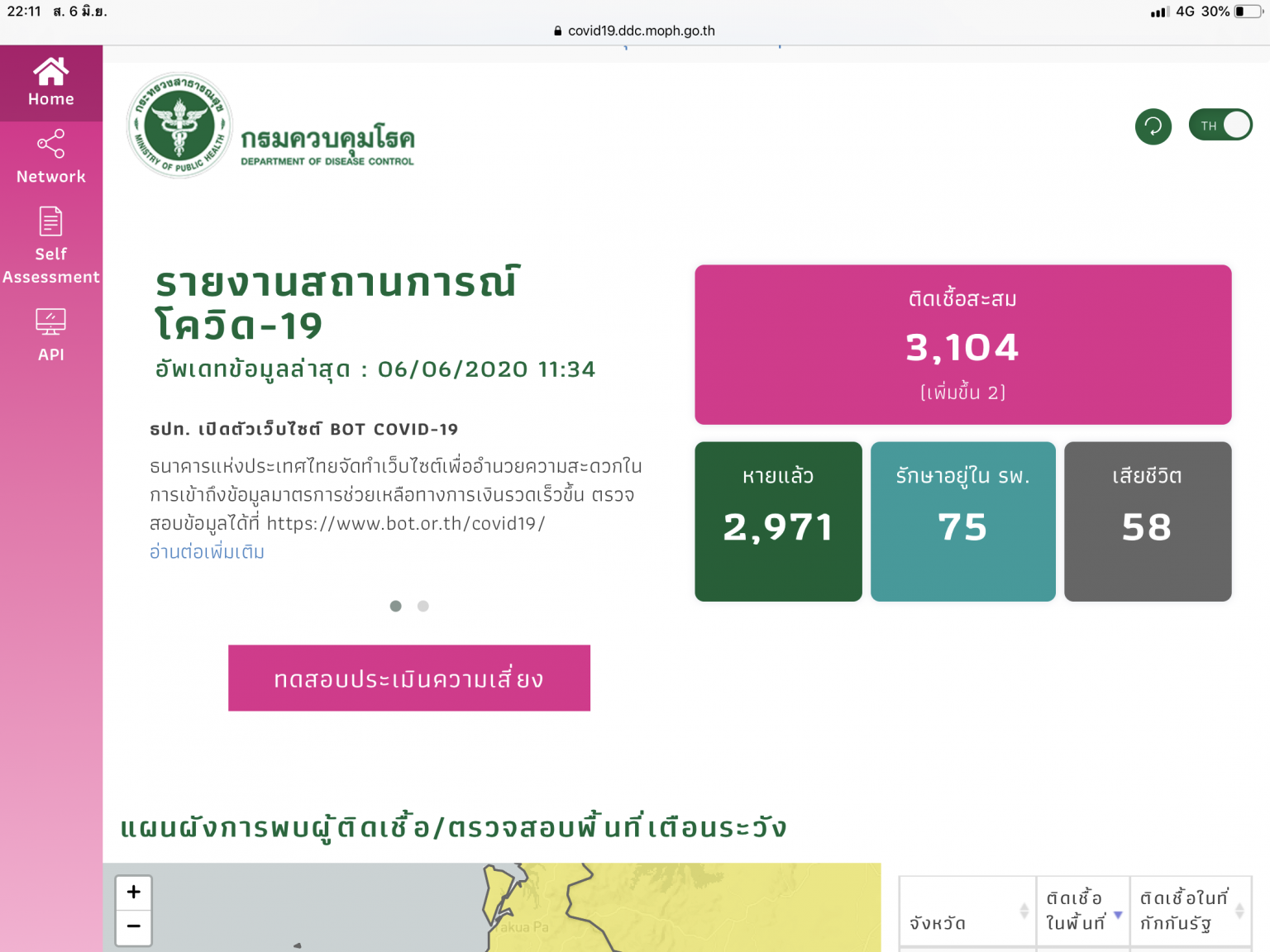Image resolution: width=1270 pixels, height=952 pixels.
Task: Click the ธปท. เปิดตัวเว็บไซต์ BOT COVID-19 headline
Action: tap(303, 429)
